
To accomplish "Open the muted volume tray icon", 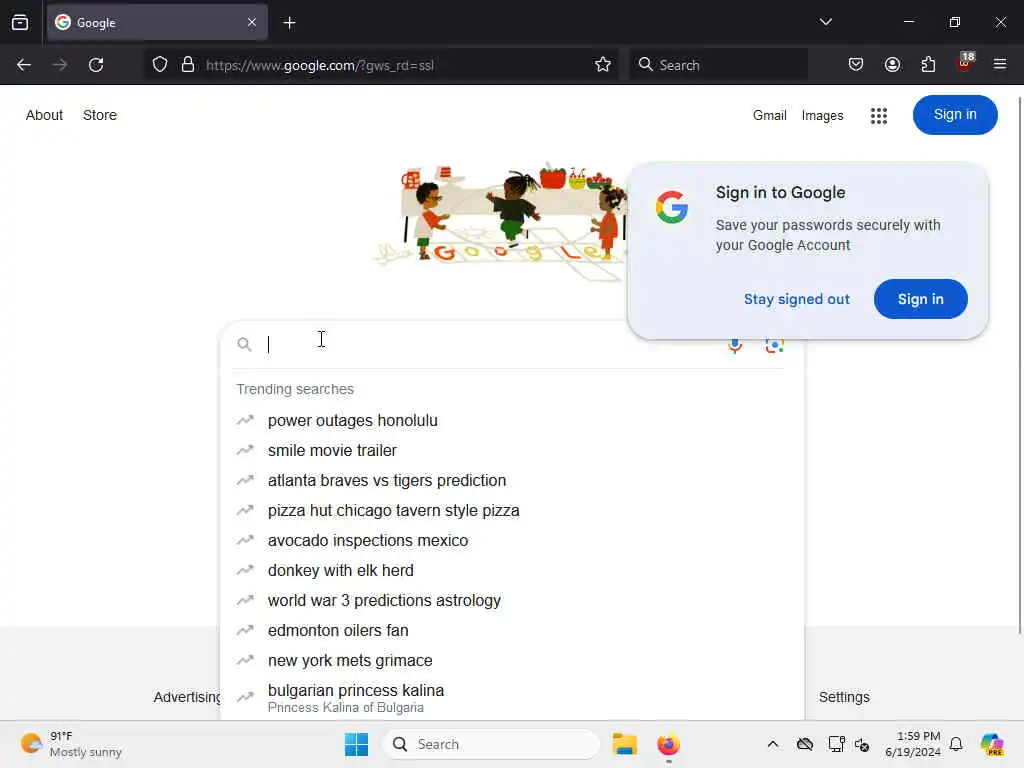I will click(862, 744).
